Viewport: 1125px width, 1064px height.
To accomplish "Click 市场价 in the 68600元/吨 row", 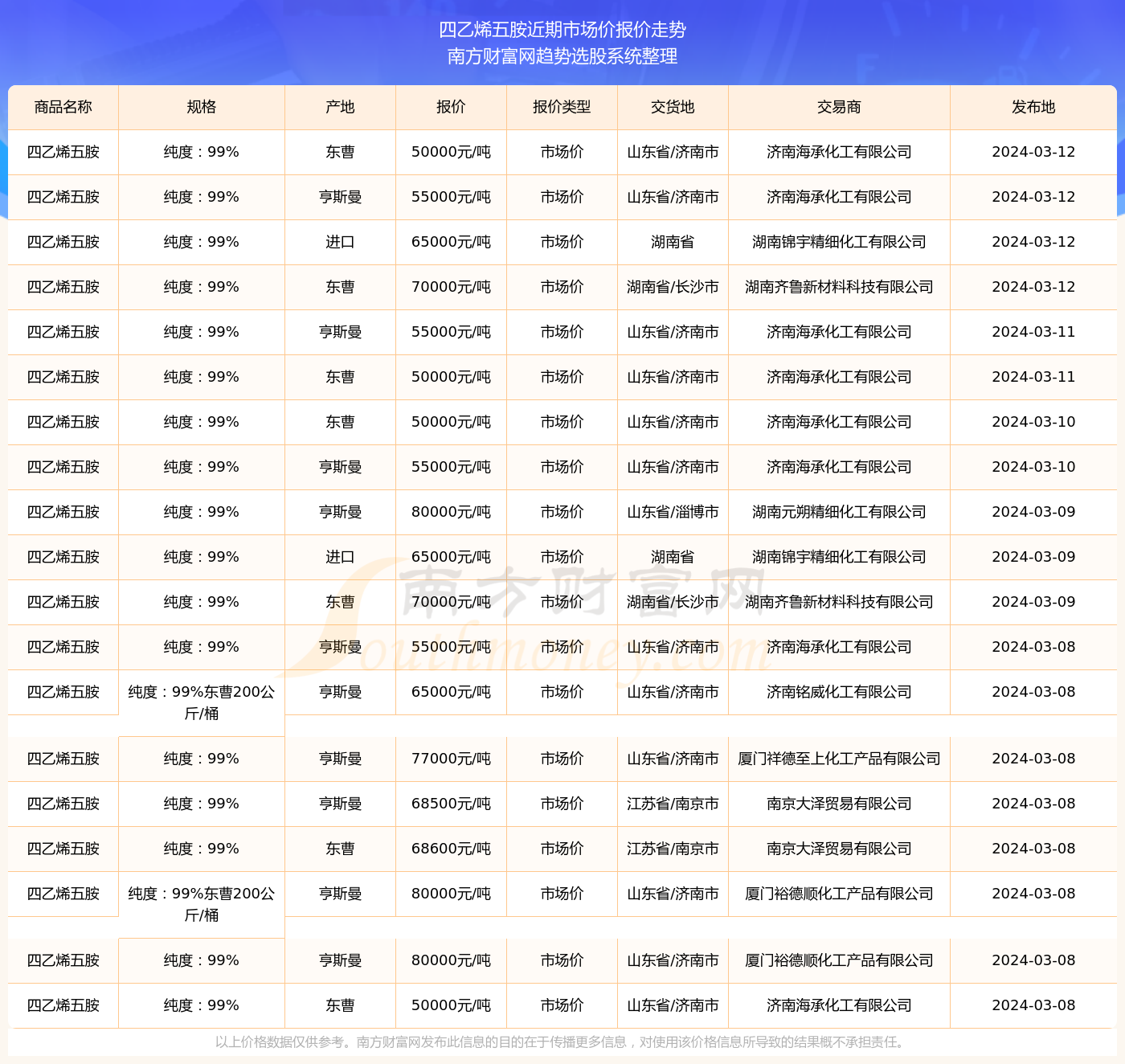I will [x=562, y=849].
